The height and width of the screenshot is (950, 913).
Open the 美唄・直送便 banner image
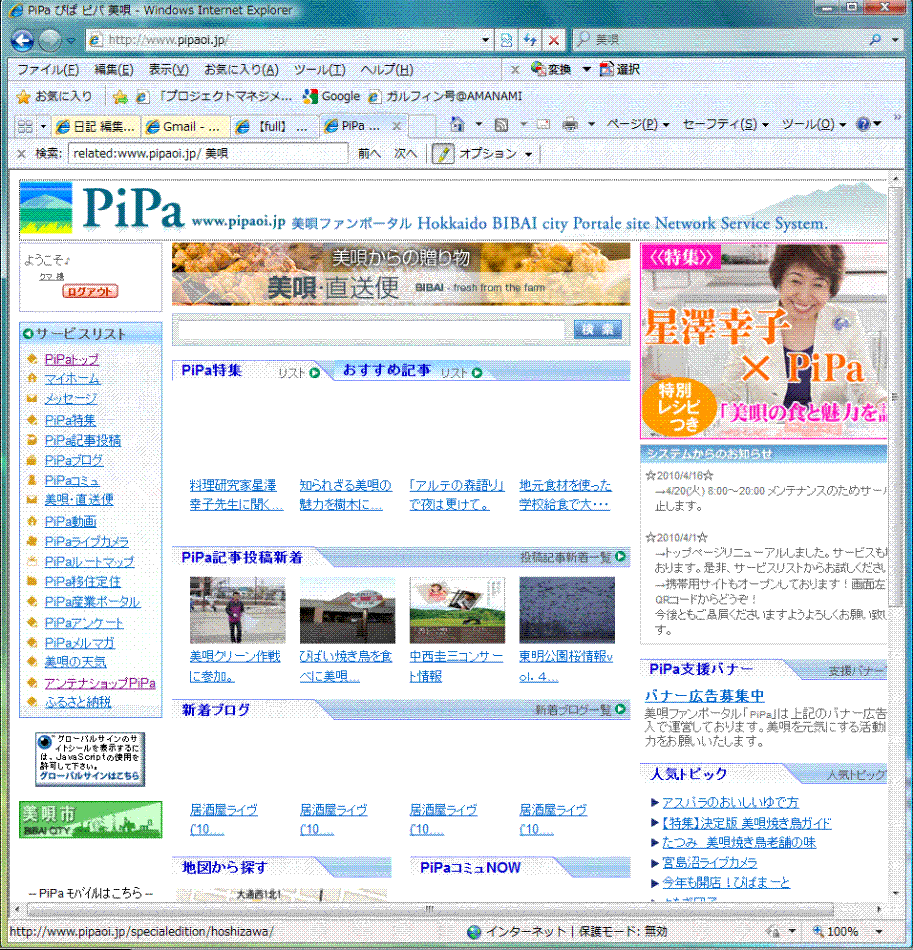pos(400,274)
